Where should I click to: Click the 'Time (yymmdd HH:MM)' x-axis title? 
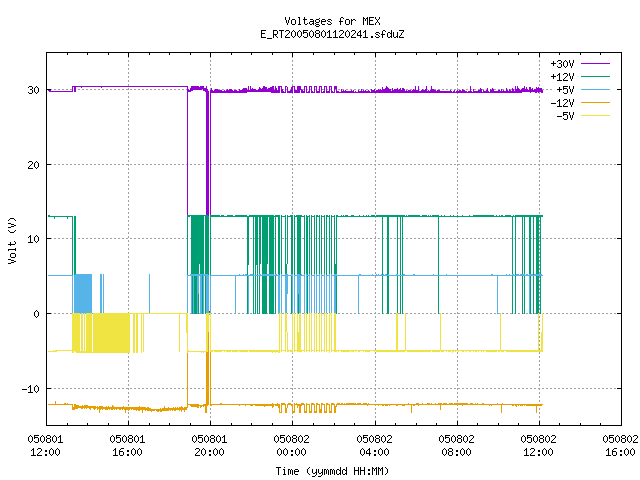coord(332,471)
